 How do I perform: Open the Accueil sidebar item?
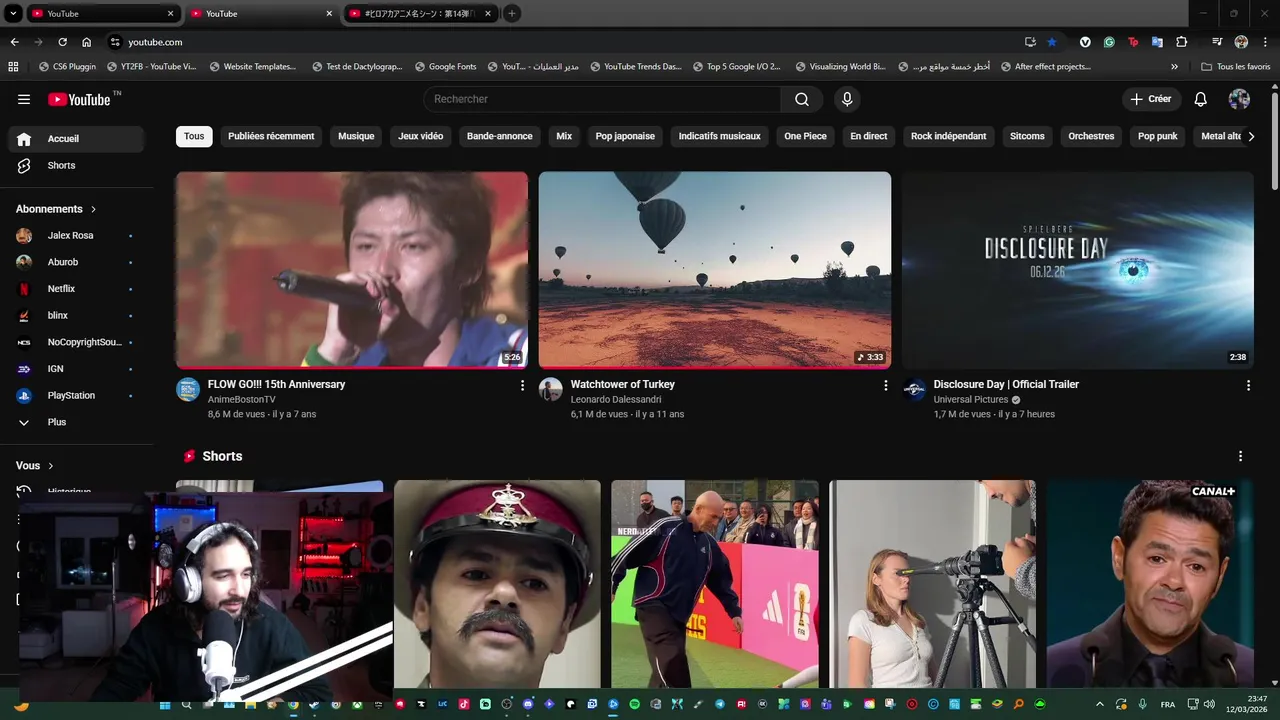coord(76,139)
